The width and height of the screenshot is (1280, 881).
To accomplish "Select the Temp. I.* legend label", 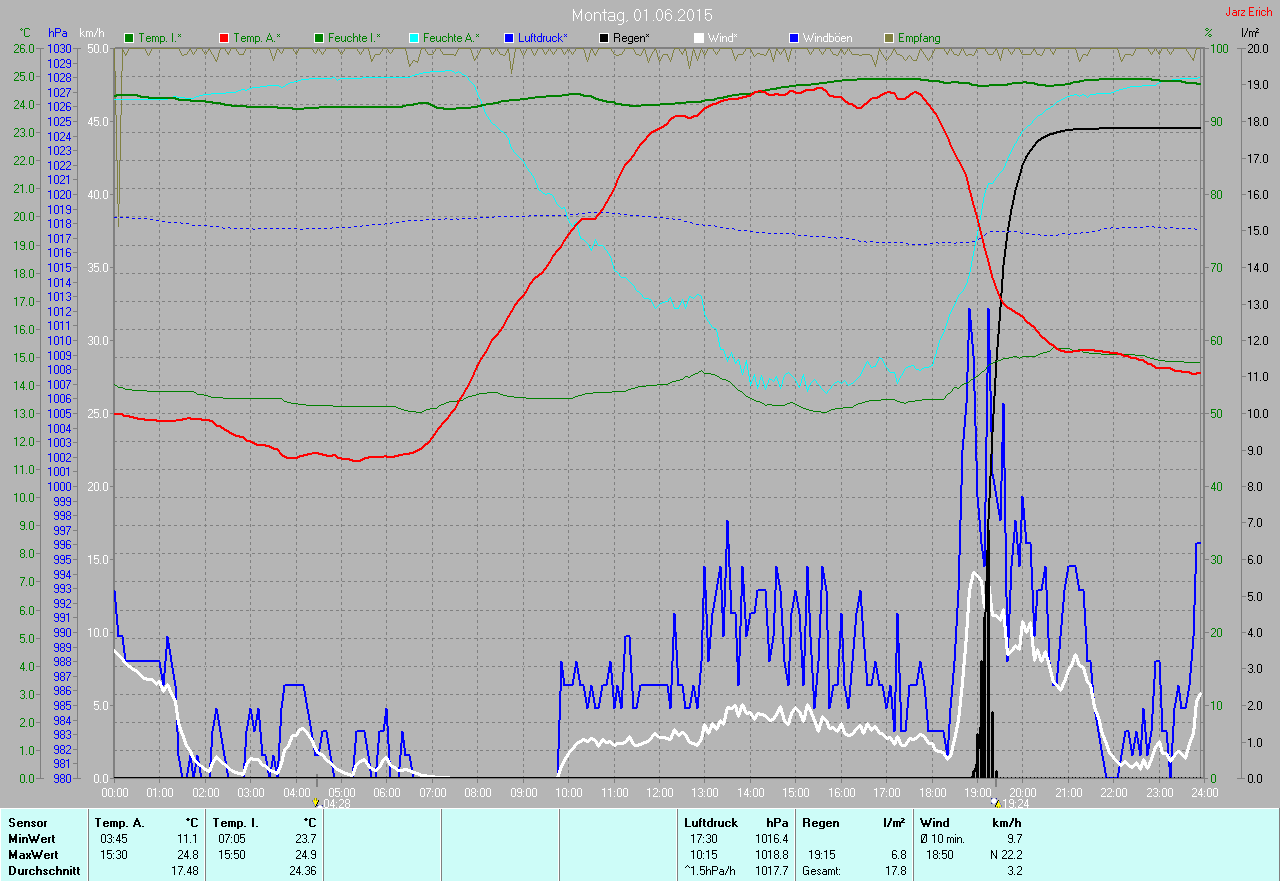I will tap(160, 38).
